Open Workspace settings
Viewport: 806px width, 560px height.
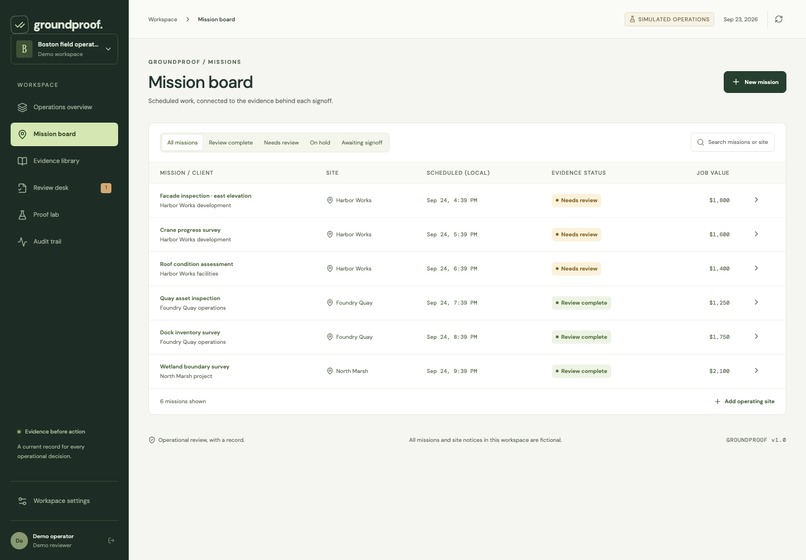64,501
